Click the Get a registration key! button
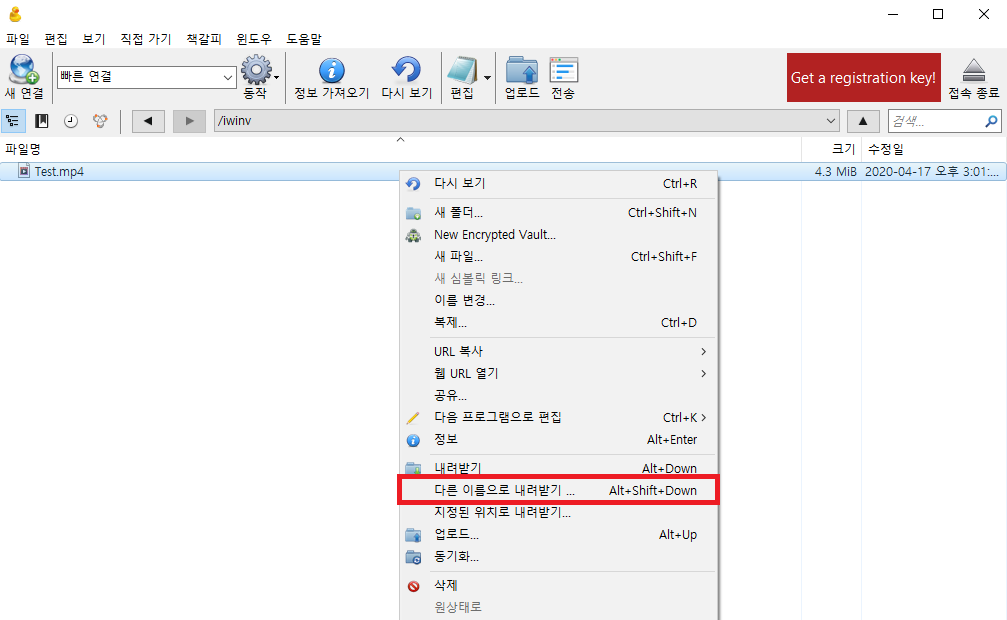This screenshot has height=620, width=1007. [863, 77]
